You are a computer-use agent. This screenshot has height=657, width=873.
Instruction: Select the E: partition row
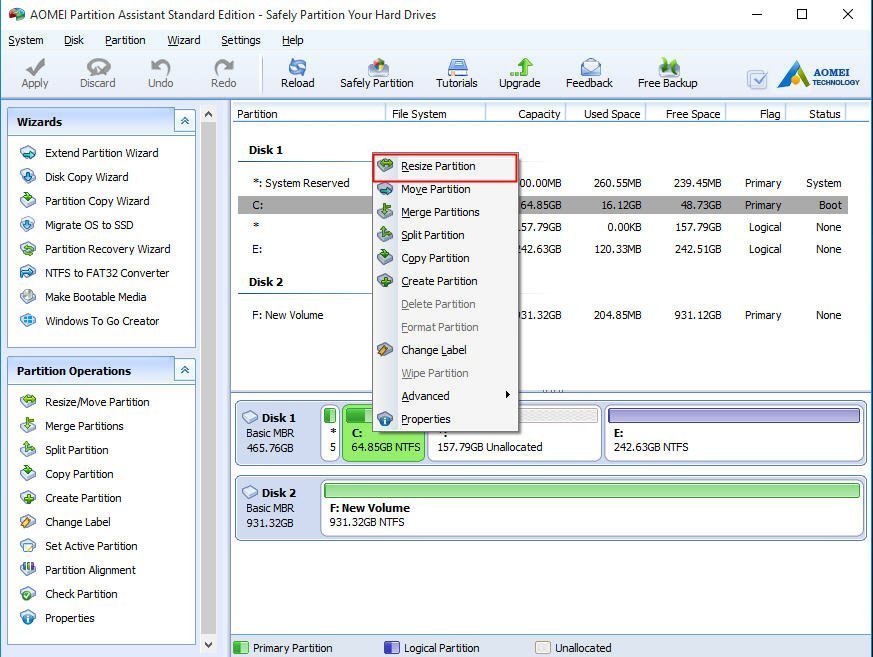[542, 249]
